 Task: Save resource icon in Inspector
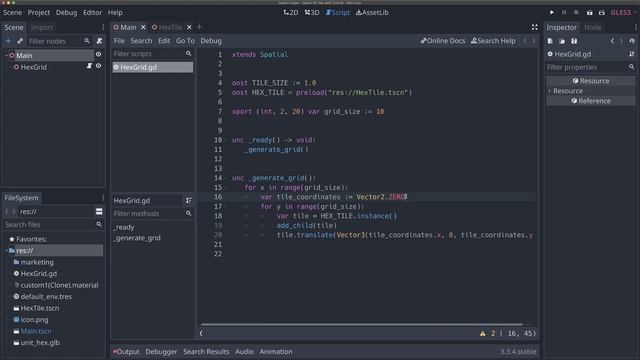tap(574, 41)
